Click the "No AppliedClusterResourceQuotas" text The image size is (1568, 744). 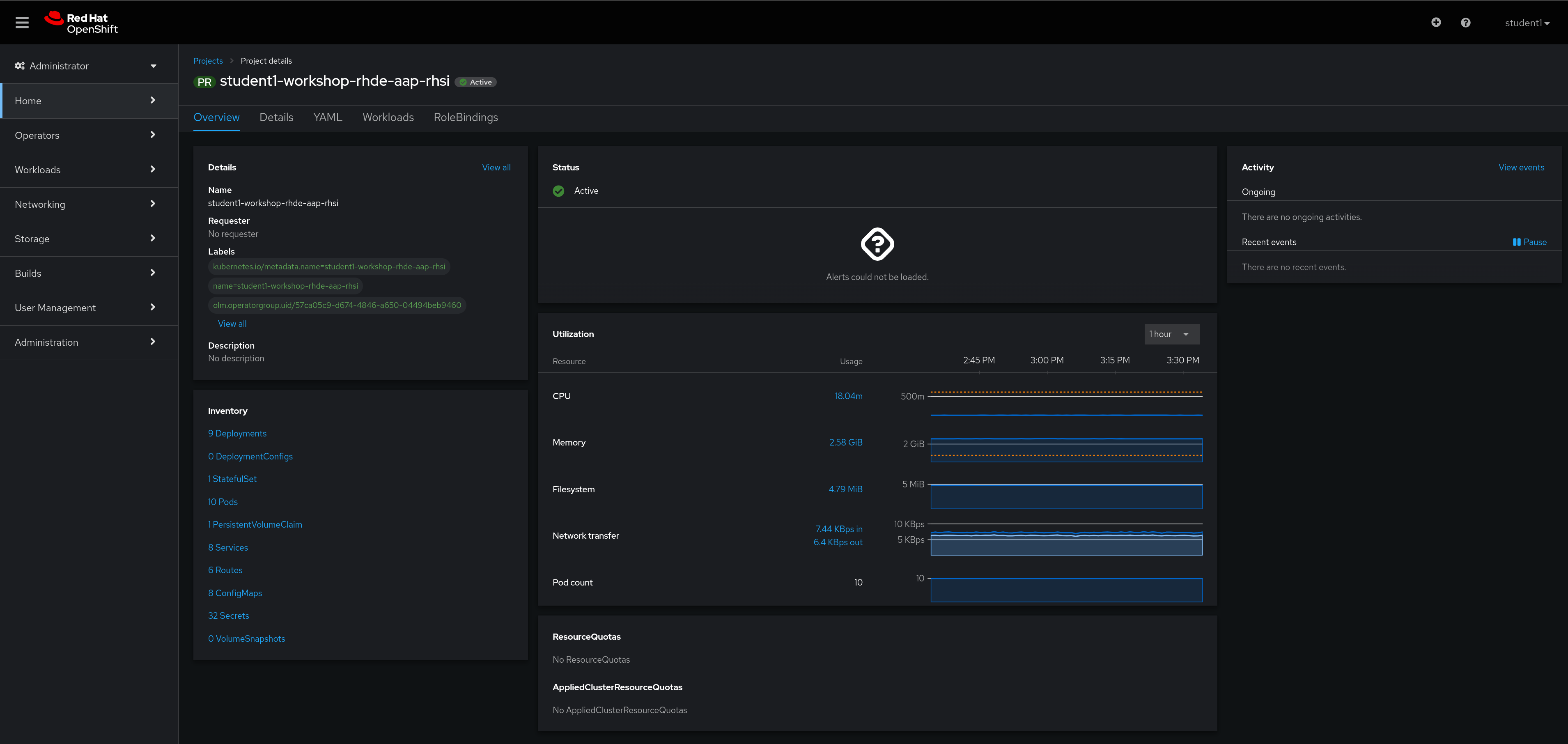tap(620, 710)
